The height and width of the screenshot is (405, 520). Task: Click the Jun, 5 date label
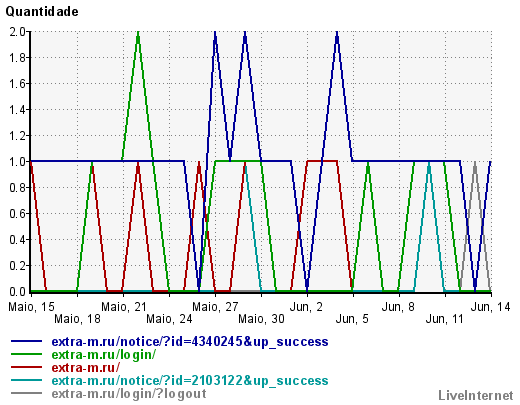[x=352, y=319]
